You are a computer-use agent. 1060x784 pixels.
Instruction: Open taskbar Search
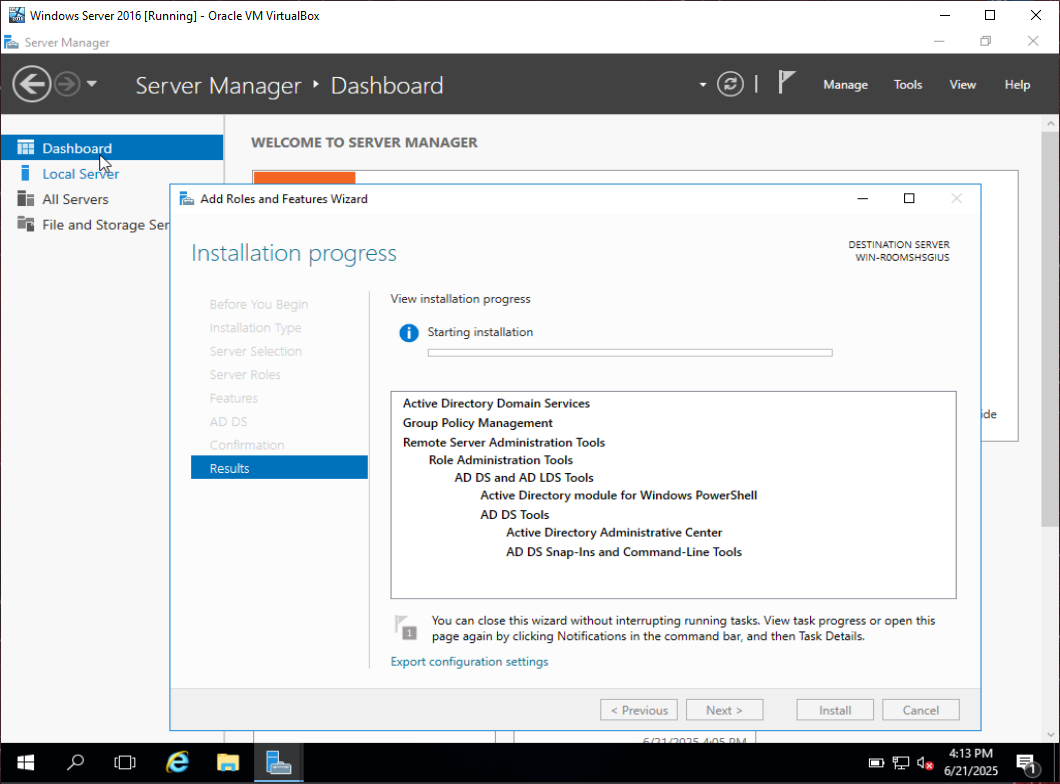[75, 763]
